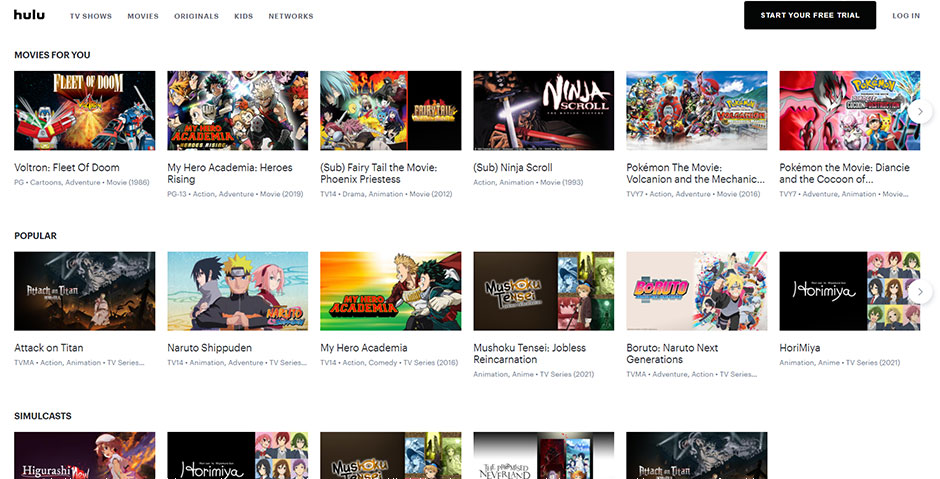Open the TV Shows menu

pos(91,16)
